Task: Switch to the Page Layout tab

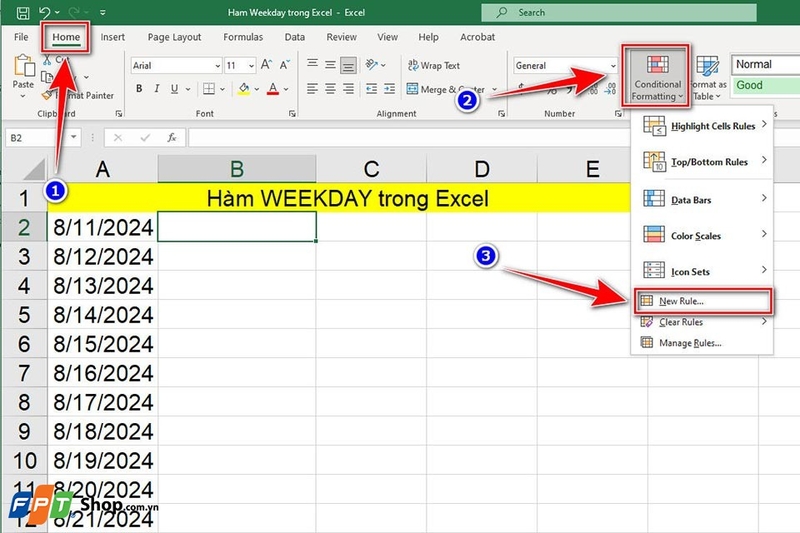Action: point(174,37)
